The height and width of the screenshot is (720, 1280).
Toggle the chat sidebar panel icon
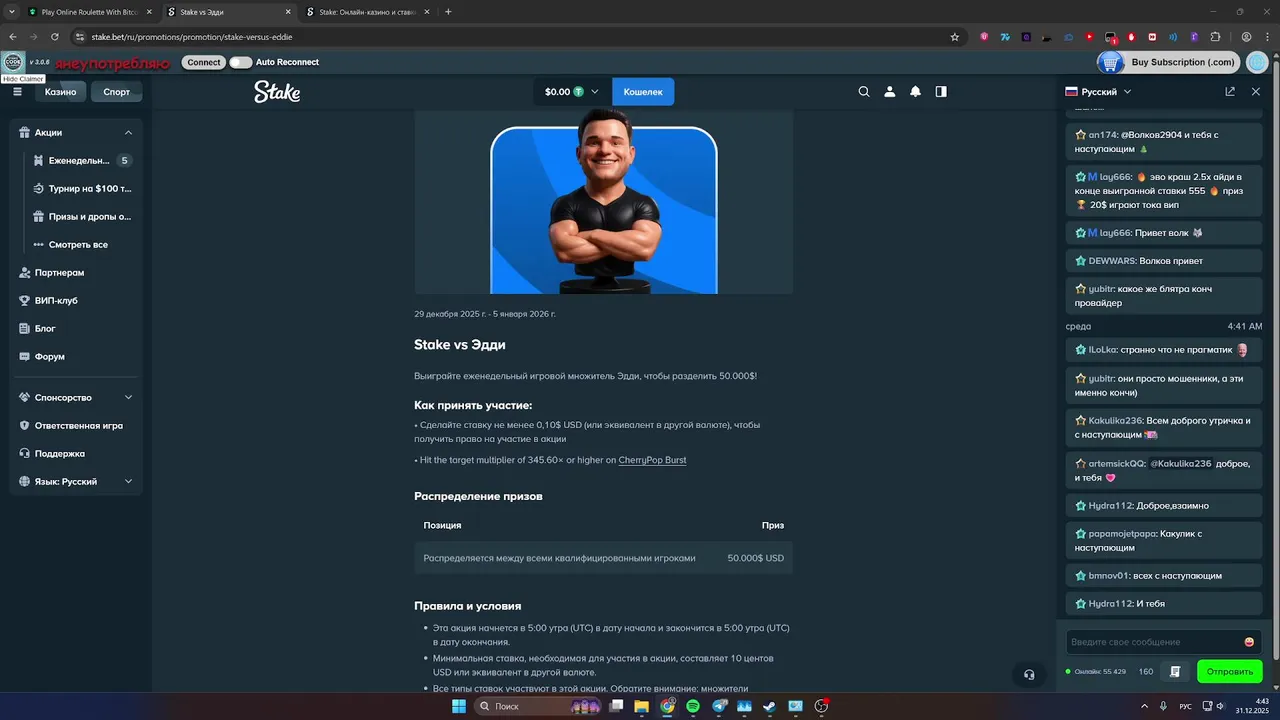[x=941, y=91]
